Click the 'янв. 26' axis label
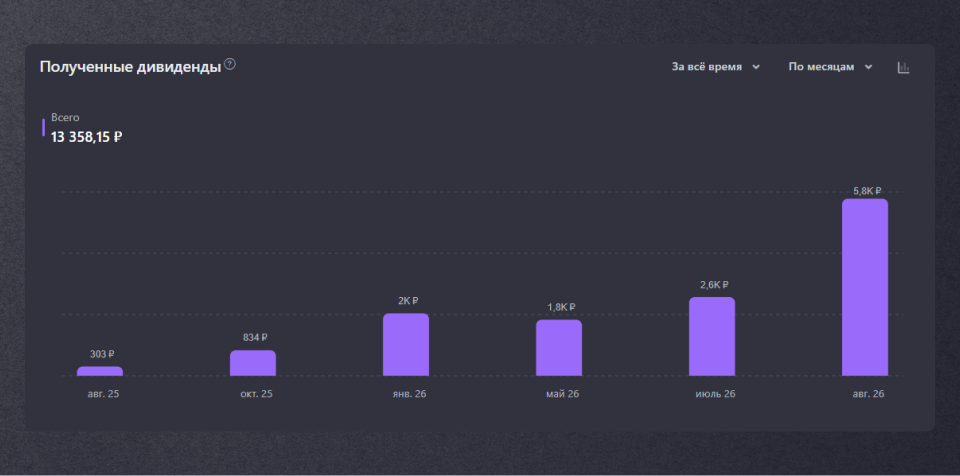 (x=410, y=394)
